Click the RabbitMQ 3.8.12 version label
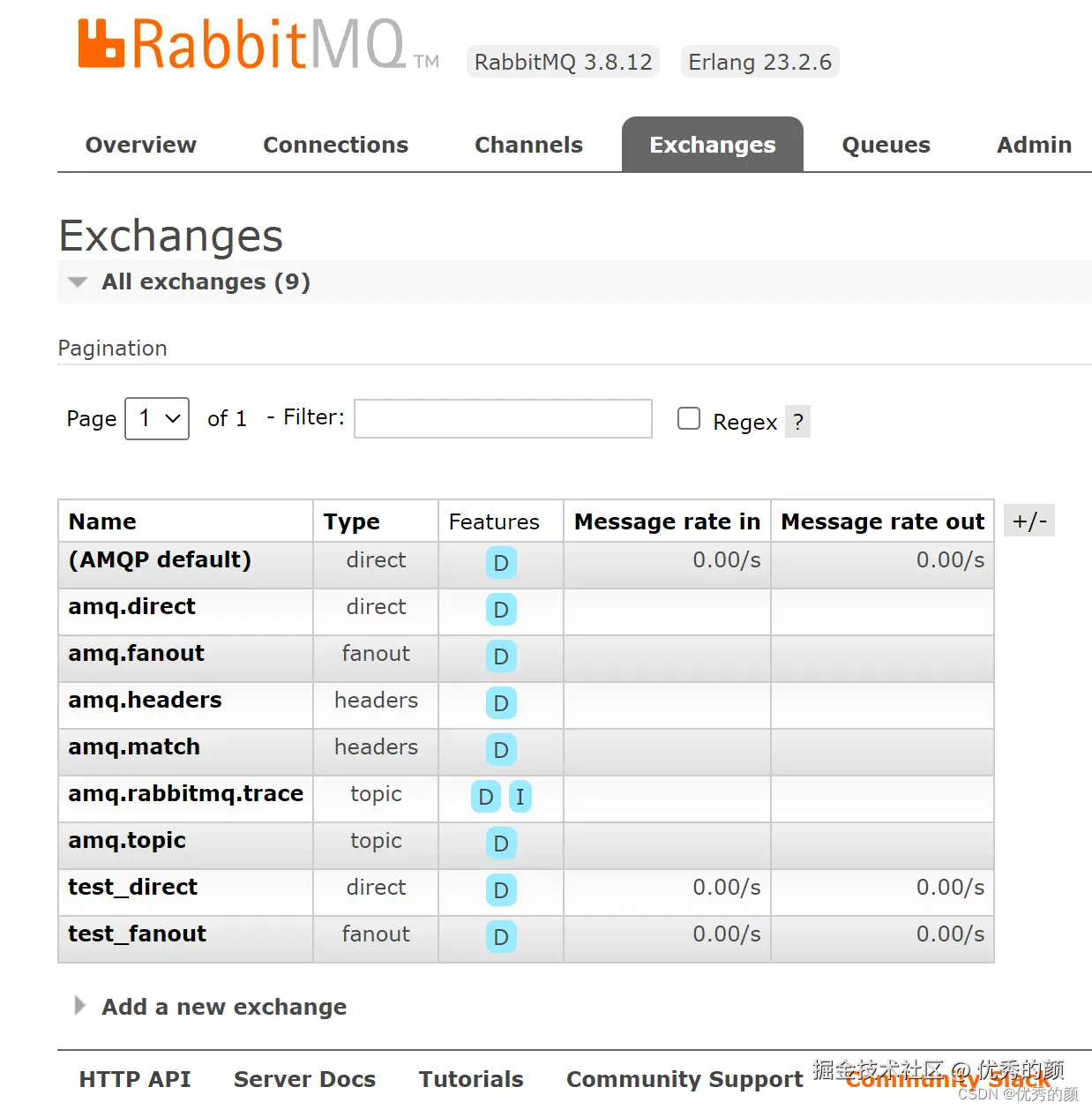Image resolution: width=1092 pixels, height=1110 pixels. pos(564,62)
